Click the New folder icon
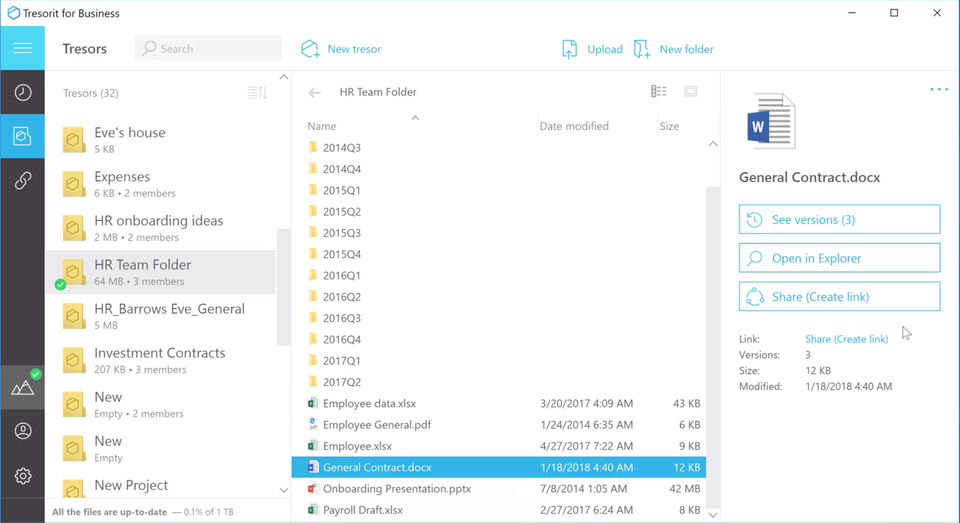The width and height of the screenshot is (960, 523). 642,49
